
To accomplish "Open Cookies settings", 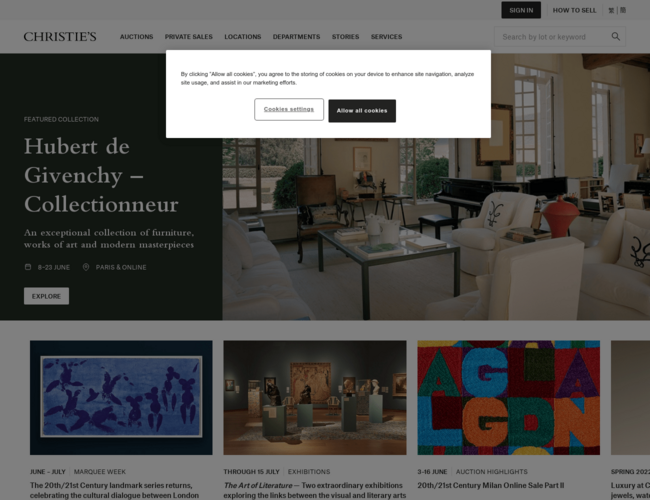I will (289, 109).
